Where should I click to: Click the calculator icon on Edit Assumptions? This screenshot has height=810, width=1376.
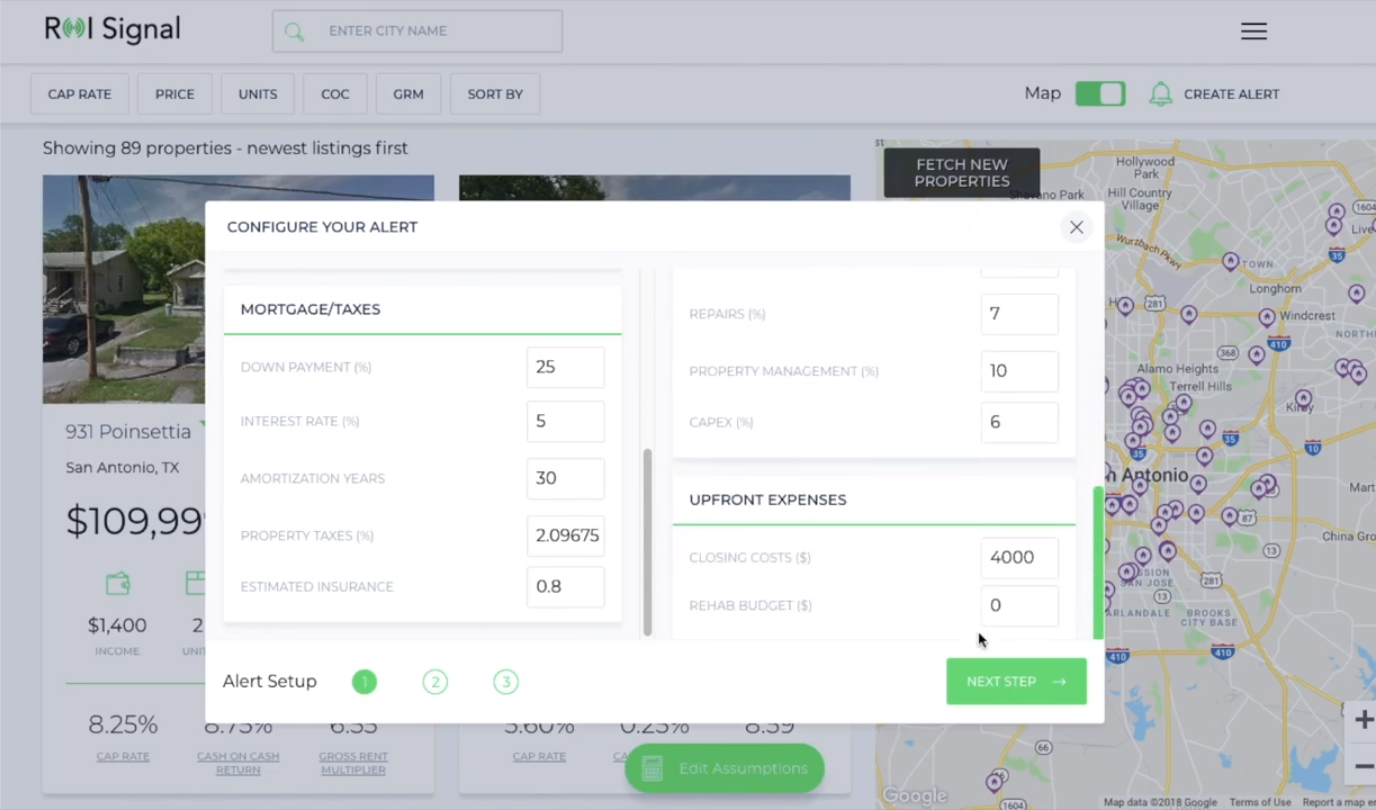coord(652,768)
